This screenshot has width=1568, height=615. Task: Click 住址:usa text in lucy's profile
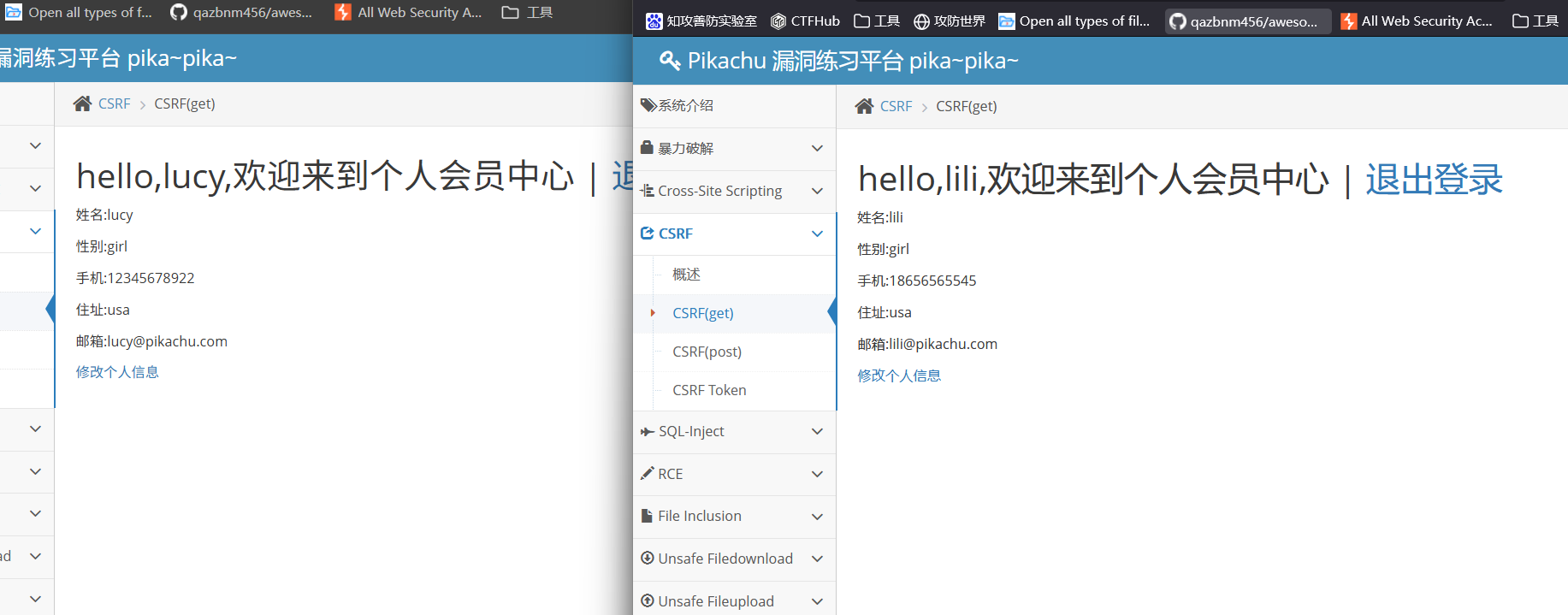coord(103,310)
